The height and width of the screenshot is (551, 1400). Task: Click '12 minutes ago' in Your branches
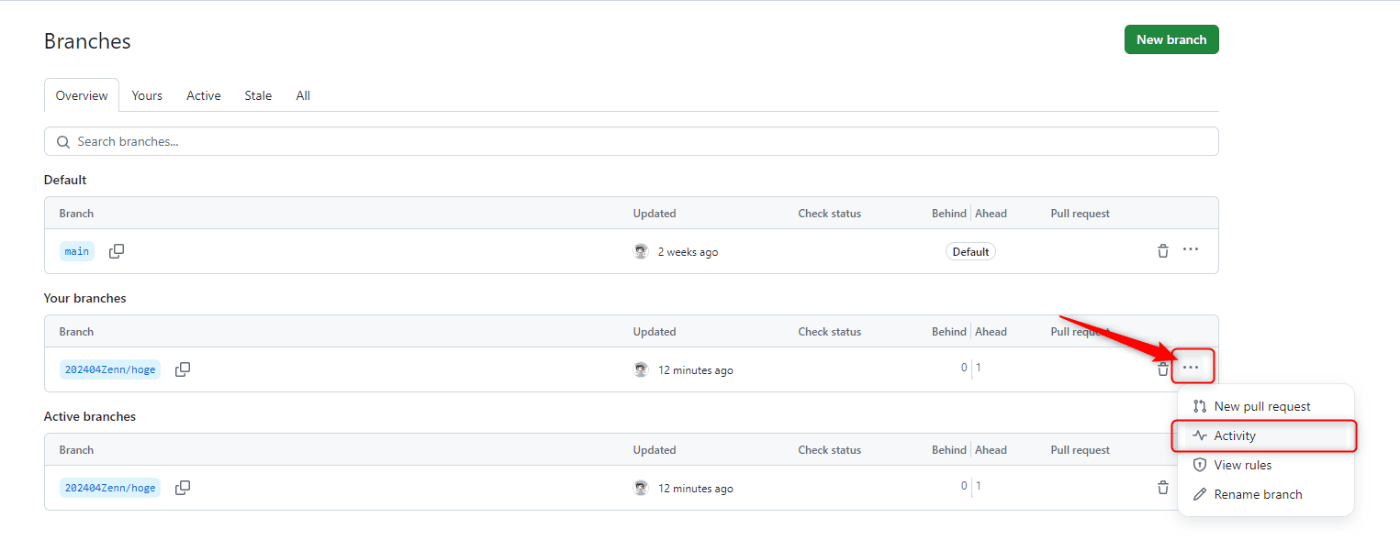695,370
